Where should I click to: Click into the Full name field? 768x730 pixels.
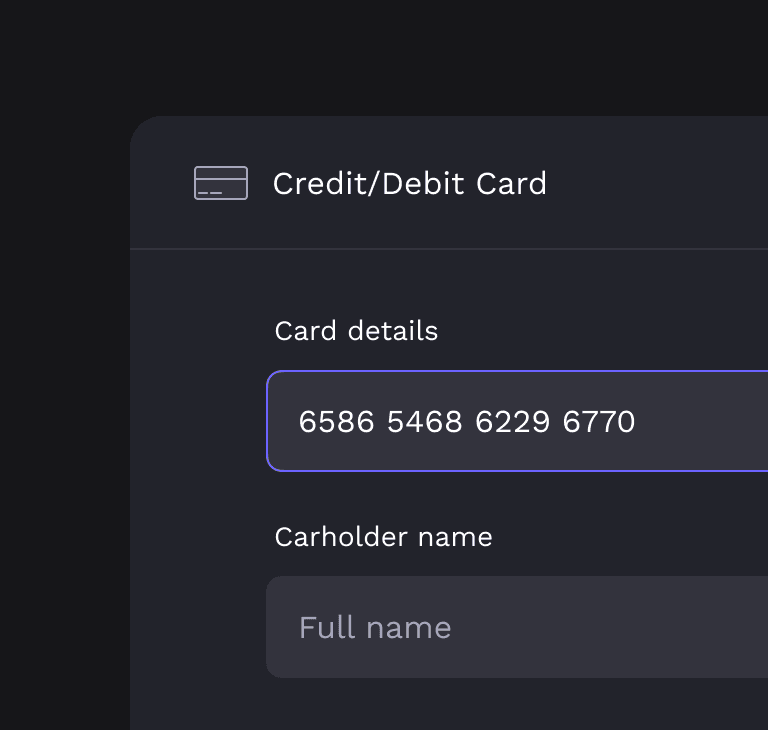517,627
